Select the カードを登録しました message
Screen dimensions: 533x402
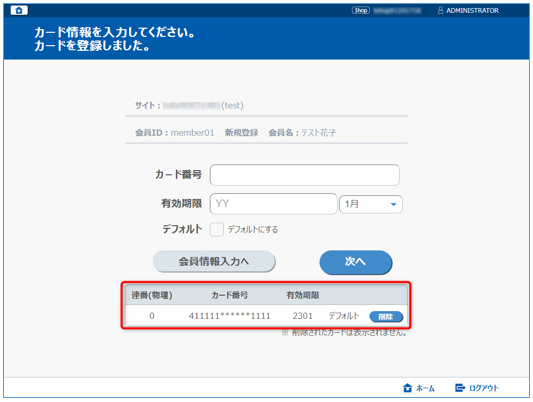click(x=92, y=46)
